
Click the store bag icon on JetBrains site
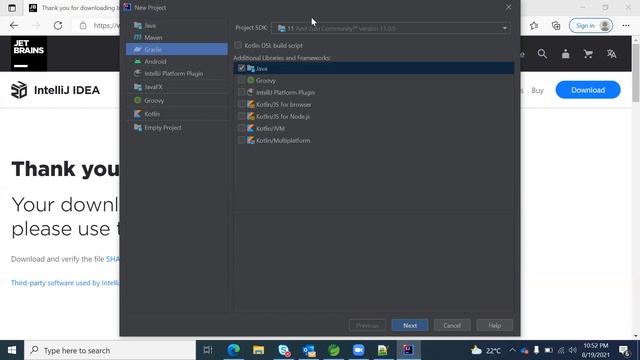(565, 54)
